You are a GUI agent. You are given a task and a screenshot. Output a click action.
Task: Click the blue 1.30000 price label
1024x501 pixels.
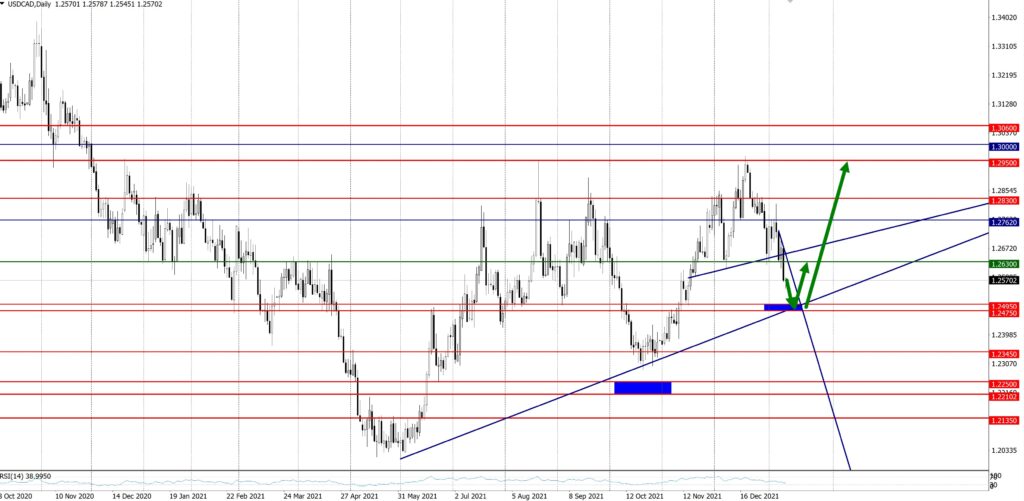pos(1003,145)
